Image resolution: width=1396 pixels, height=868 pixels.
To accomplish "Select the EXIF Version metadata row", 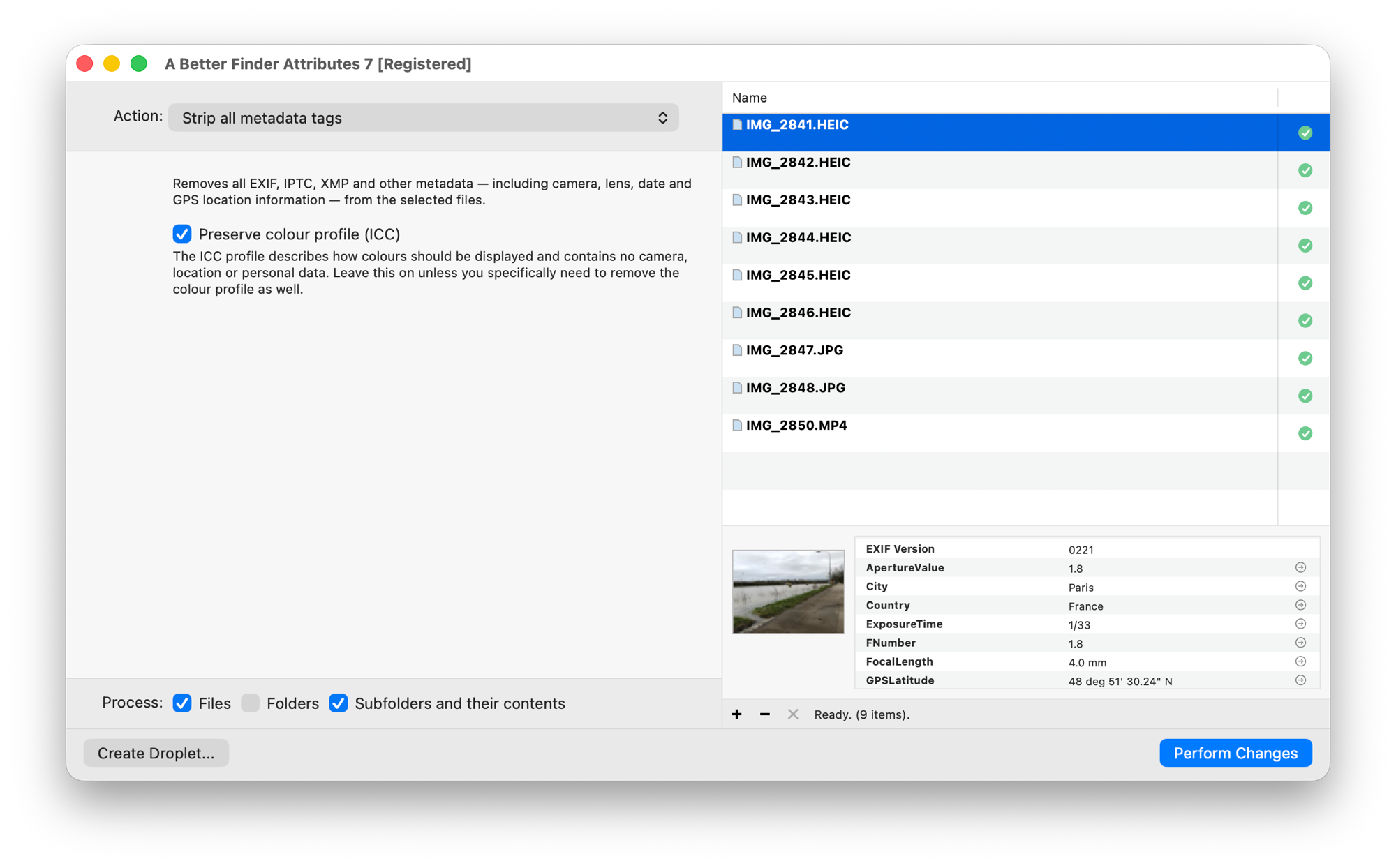I will (1087, 549).
